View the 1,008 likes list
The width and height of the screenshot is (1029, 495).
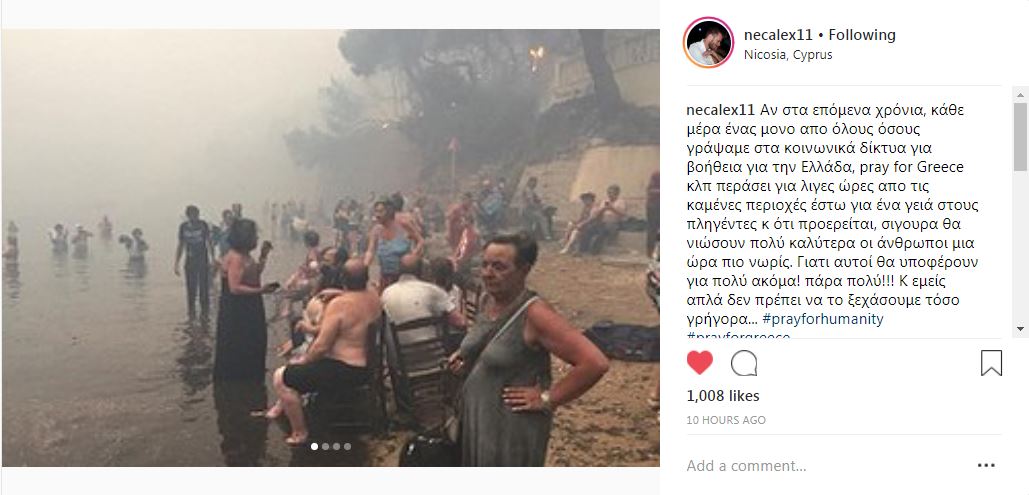pos(723,396)
